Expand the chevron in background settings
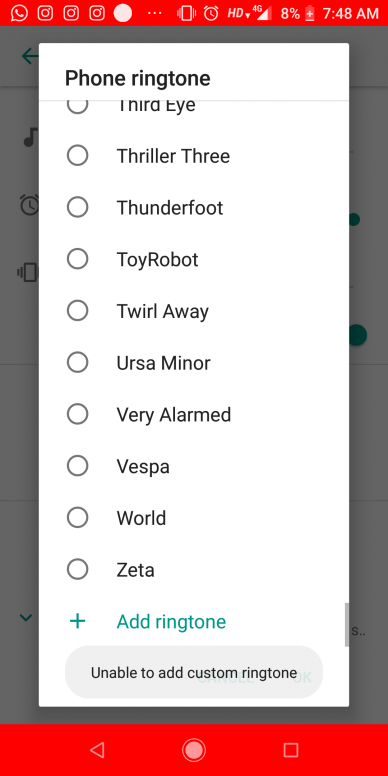The image size is (388, 776). (26, 617)
